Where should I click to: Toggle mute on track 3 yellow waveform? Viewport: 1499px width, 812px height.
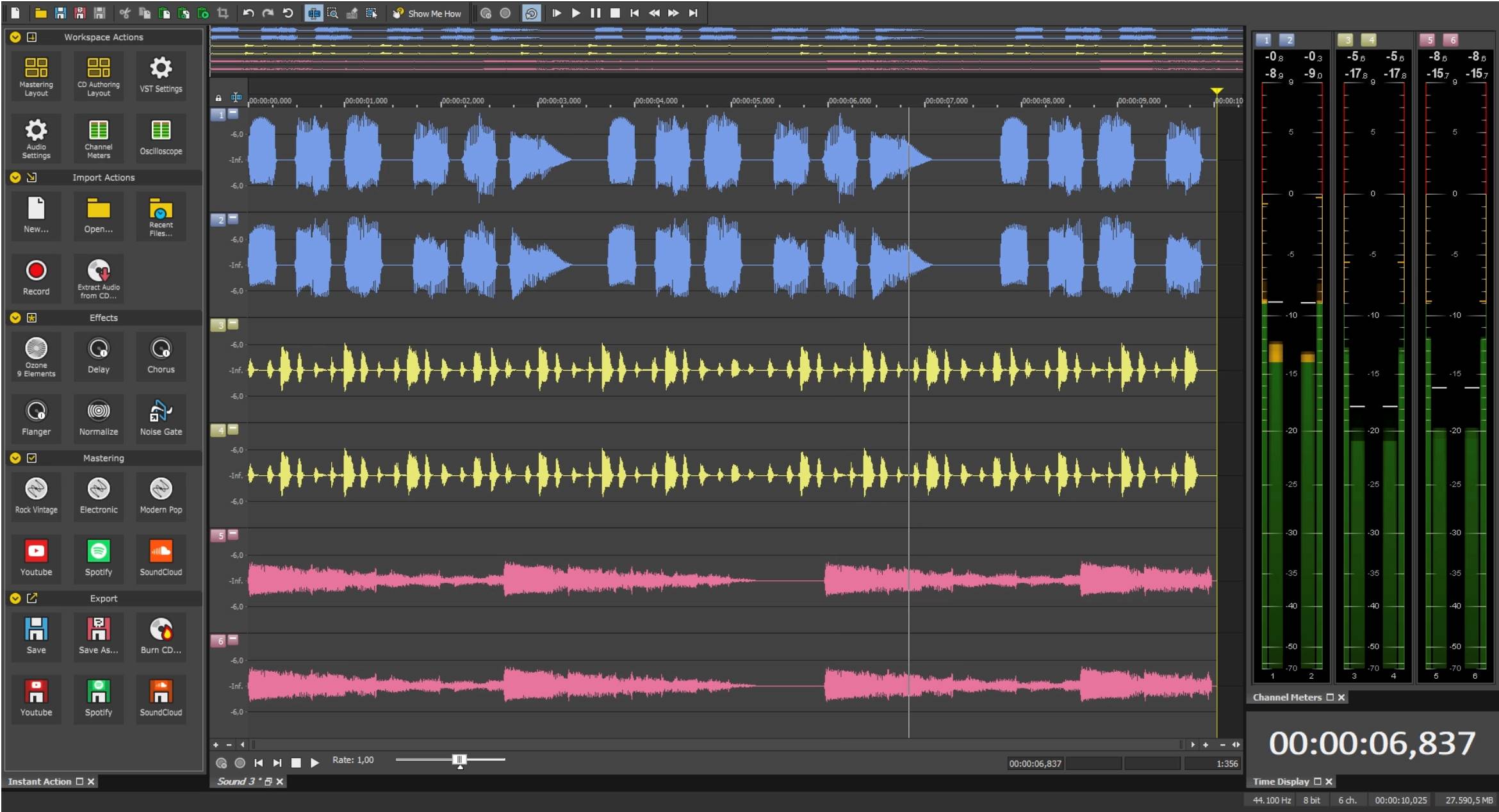[232, 325]
